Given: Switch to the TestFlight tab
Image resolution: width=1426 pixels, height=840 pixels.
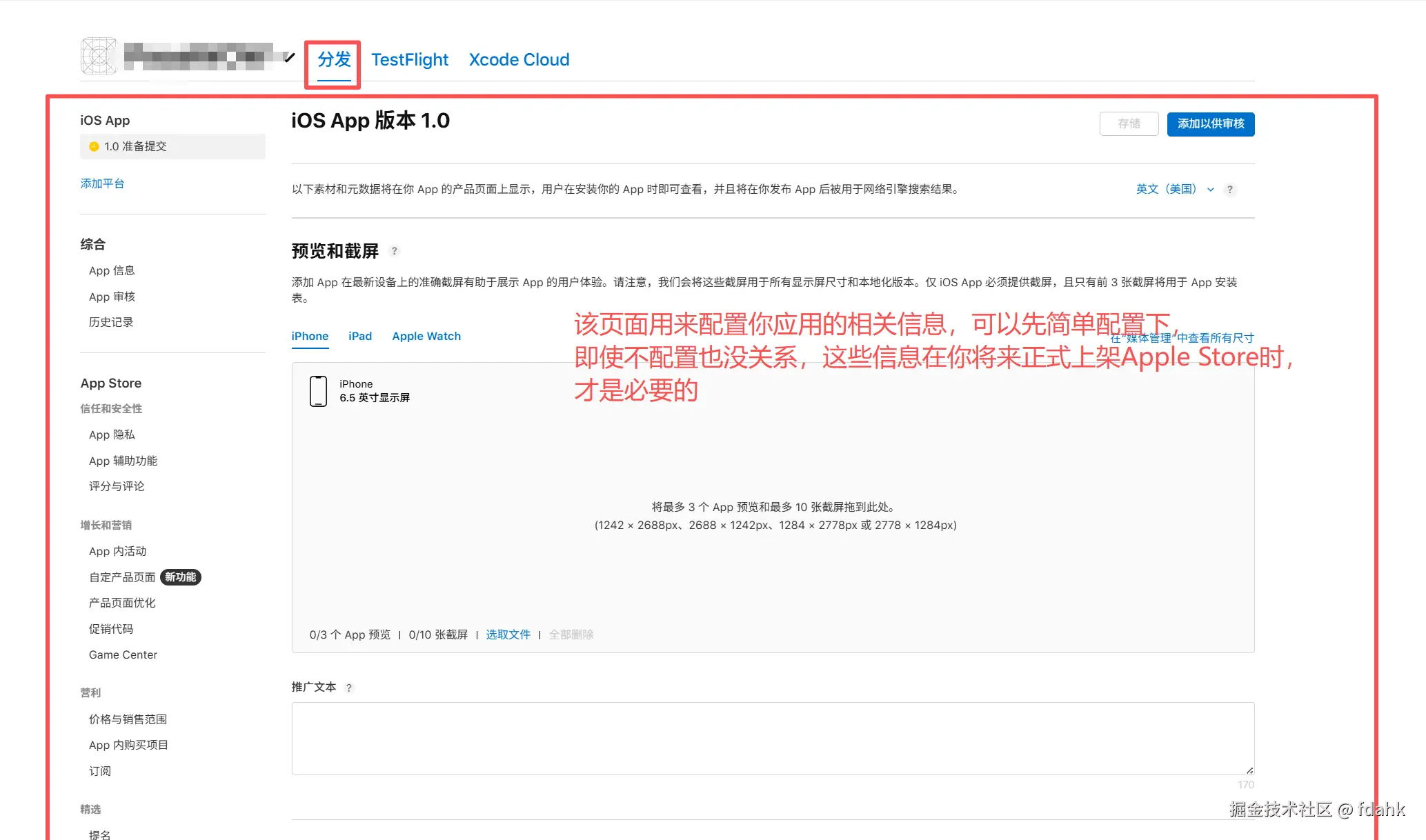Looking at the screenshot, I should tap(410, 60).
